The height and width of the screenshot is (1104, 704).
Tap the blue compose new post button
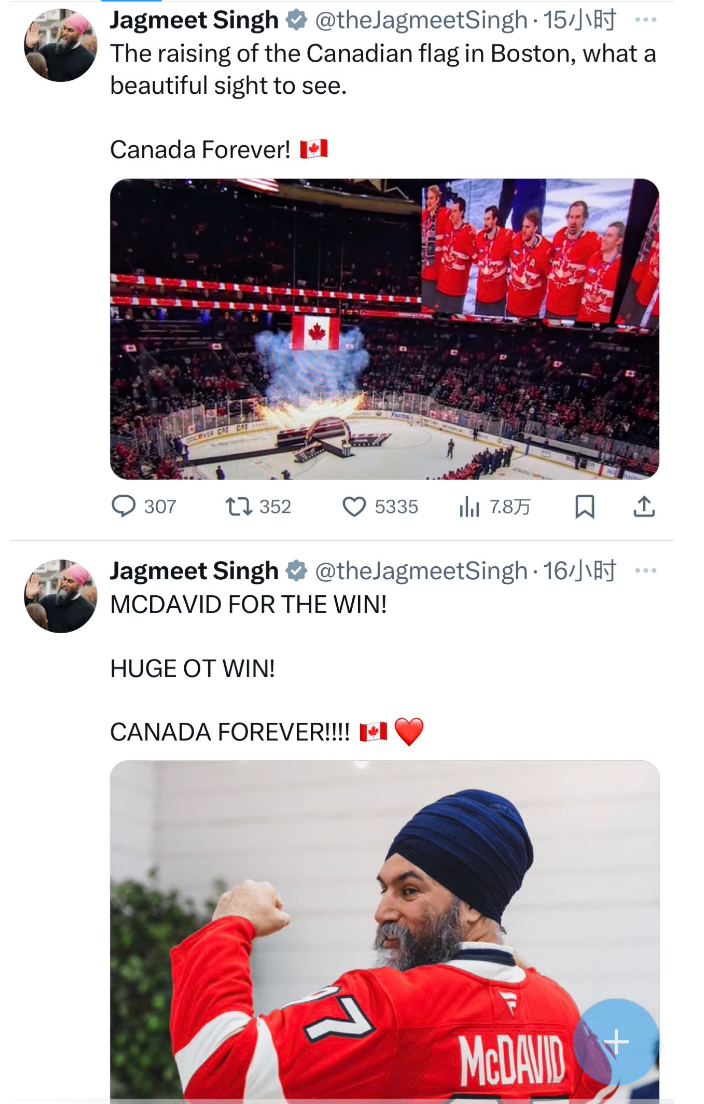coord(616,1042)
